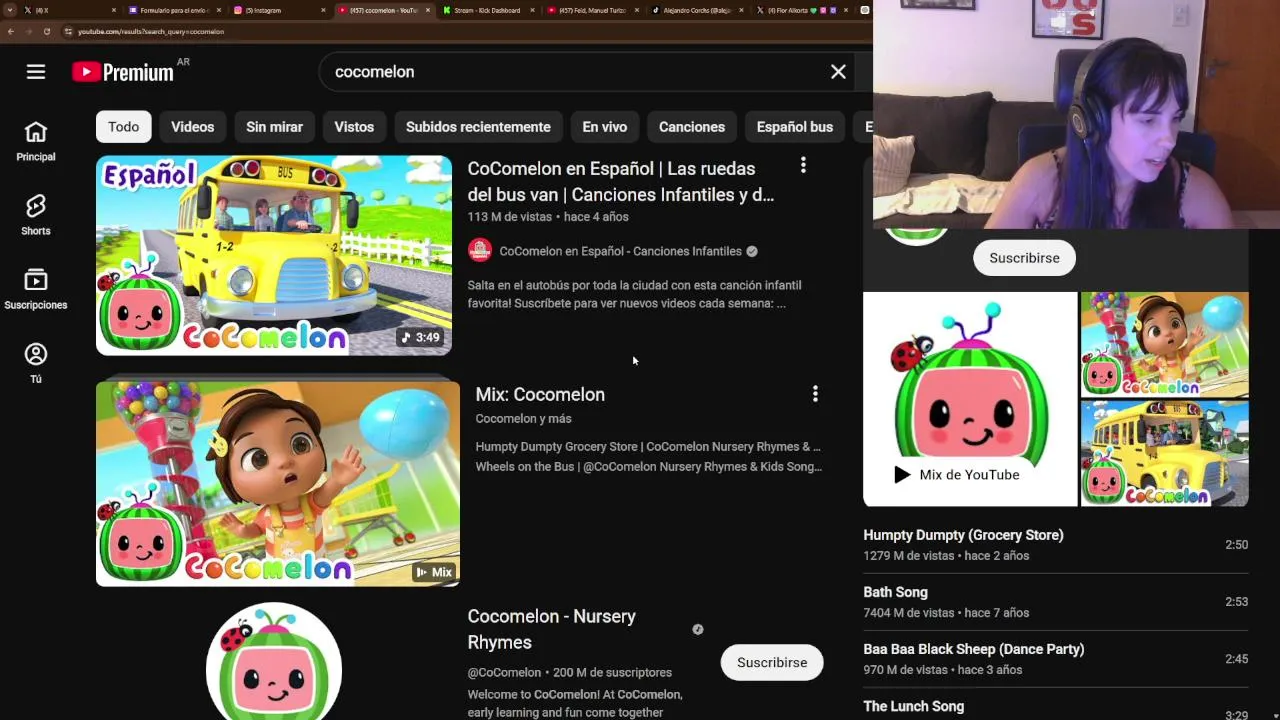1280x720 pixels.
Task: Select the Vistos filter chip
Action: (354, 127)
